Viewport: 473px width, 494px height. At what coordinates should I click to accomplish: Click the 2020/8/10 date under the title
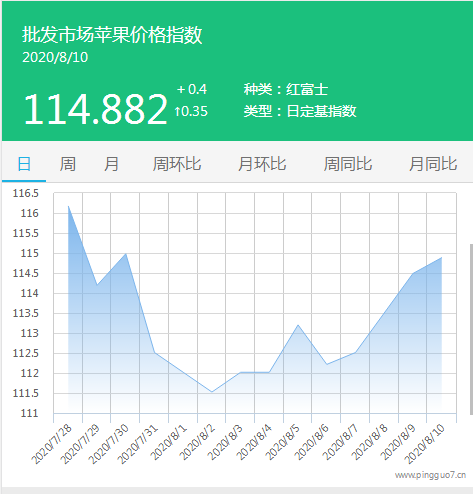(55, 57)
